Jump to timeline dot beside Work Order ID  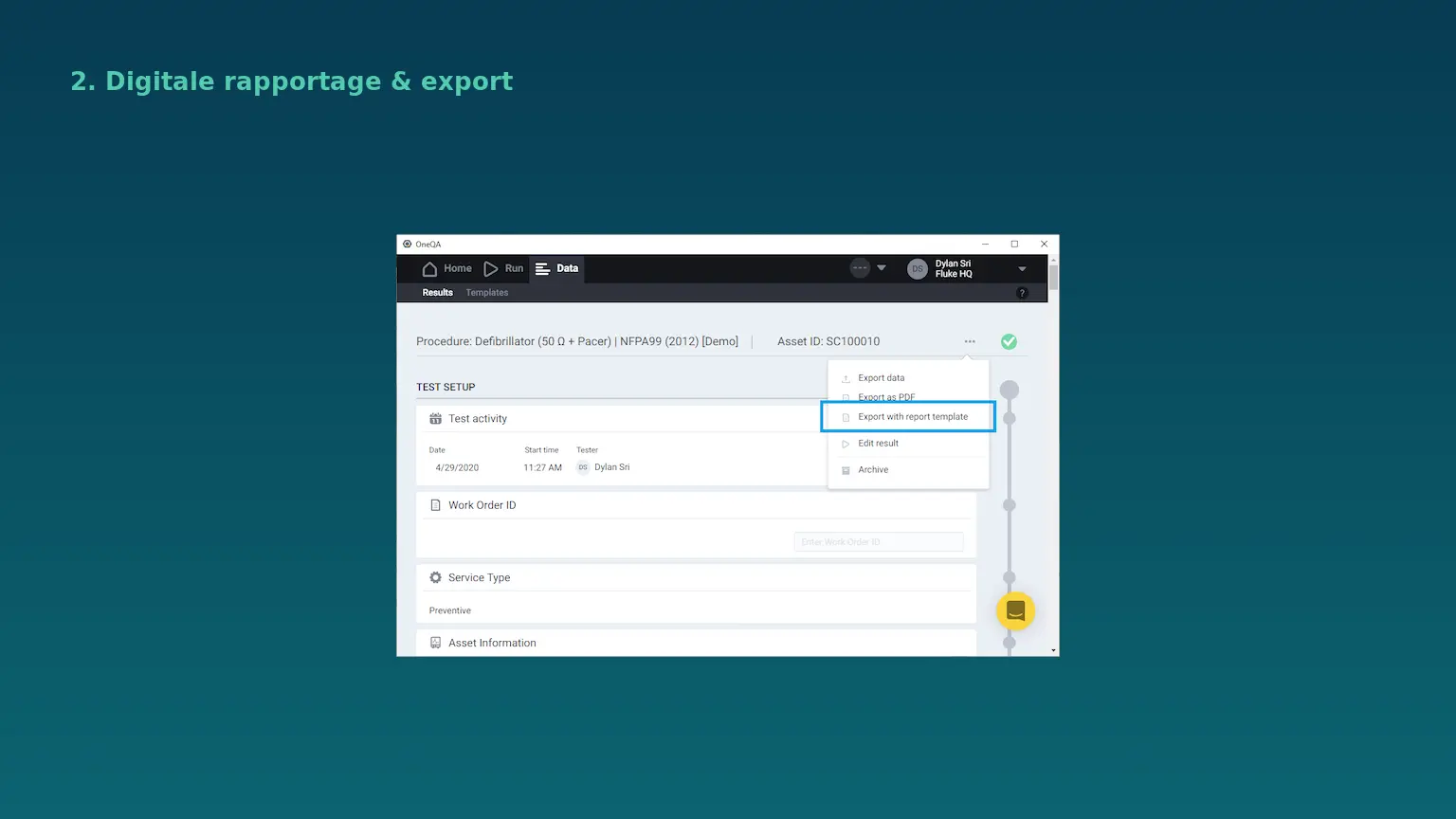[1010, 505]
